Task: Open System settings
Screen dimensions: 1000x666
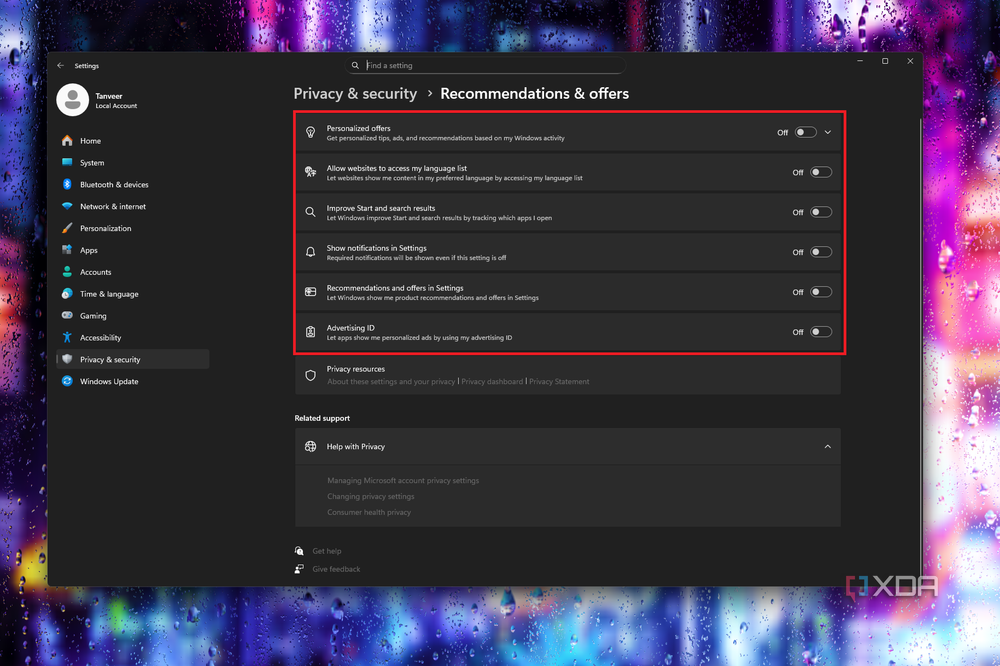Action: click(x=133, y=163)
